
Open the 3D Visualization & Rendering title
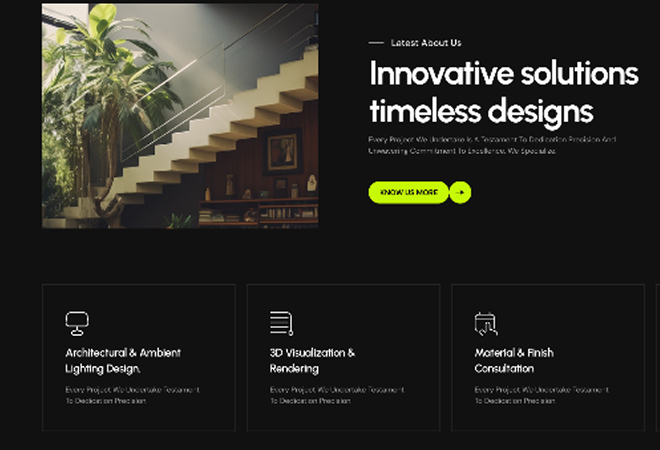[312, 361]
